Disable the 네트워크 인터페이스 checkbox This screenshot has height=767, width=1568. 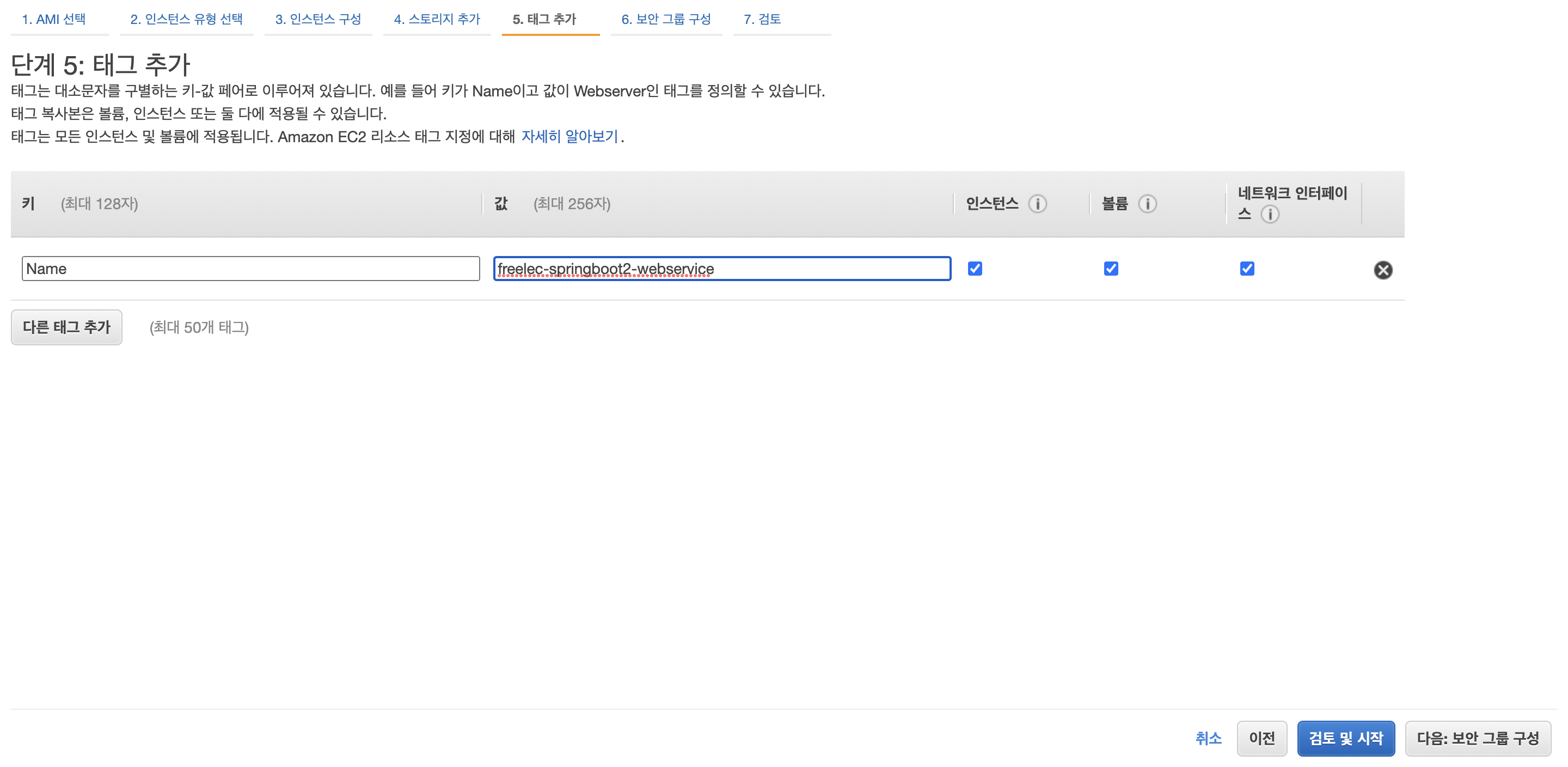[1247, 269]
